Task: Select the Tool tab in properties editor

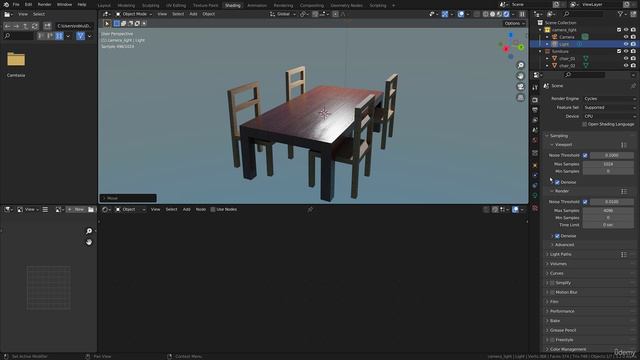Action: [x=535, y=87]
